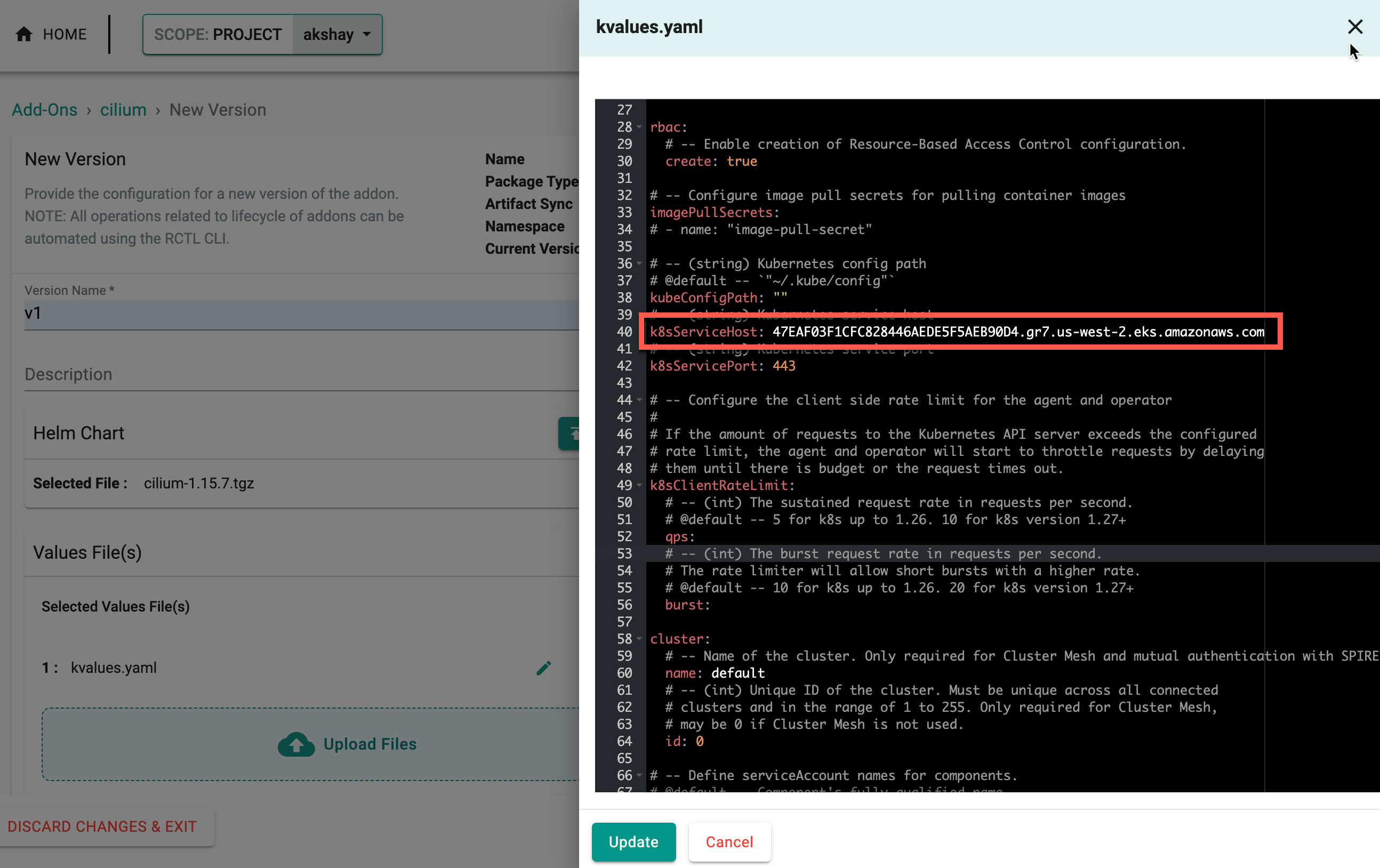Click the k8sServiceHost value text
Image resolution: width=1380 pixels, height=868 pixels.
click(x=1018, y=332)
